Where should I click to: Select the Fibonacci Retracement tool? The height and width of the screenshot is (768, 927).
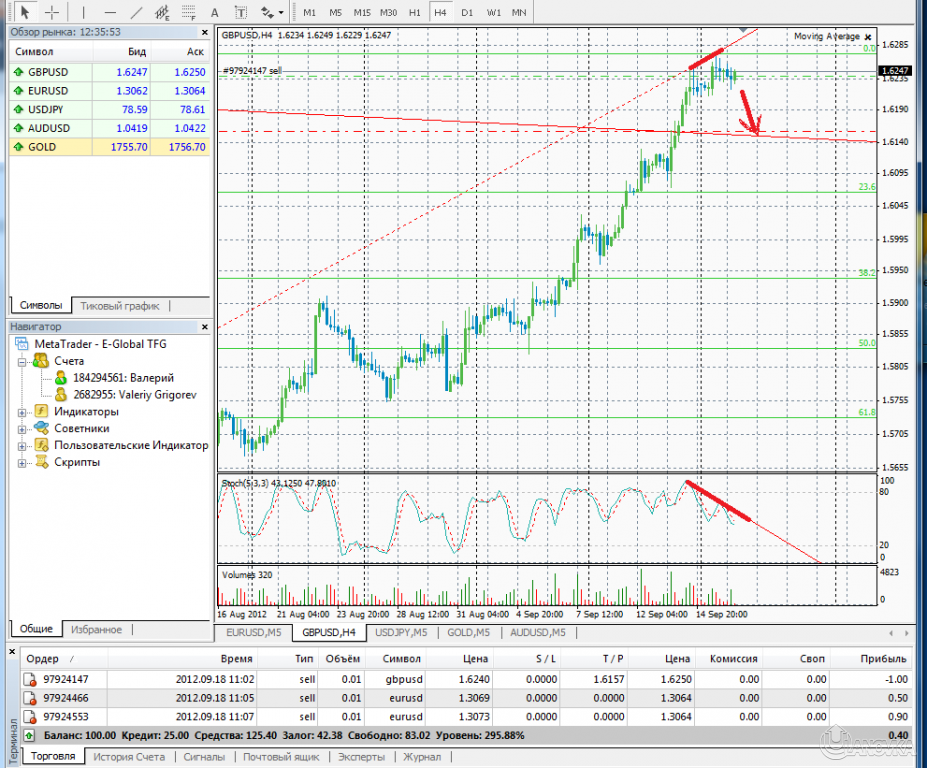coord(189,12)
